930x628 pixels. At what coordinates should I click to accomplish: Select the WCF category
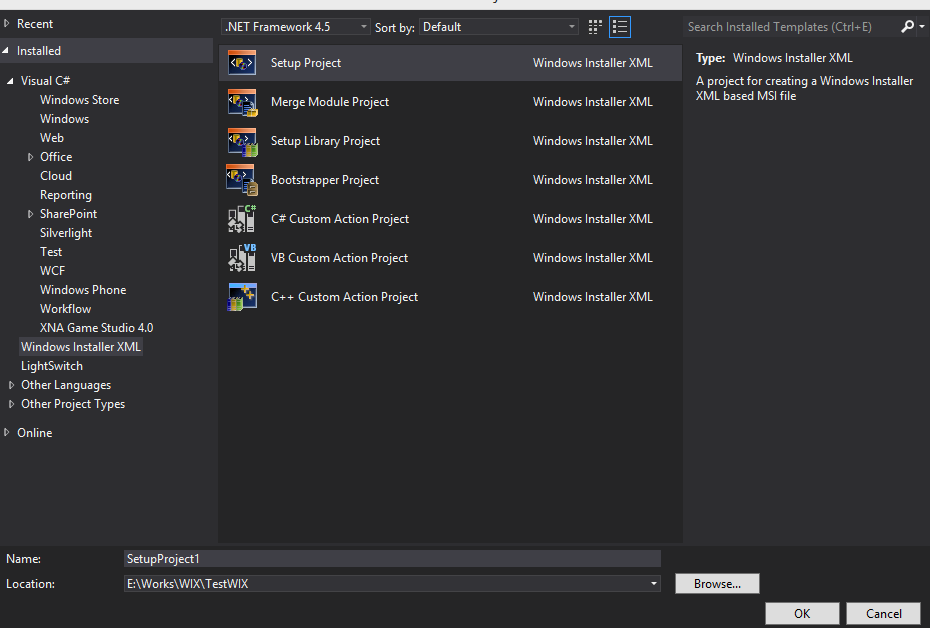[52, 270]
